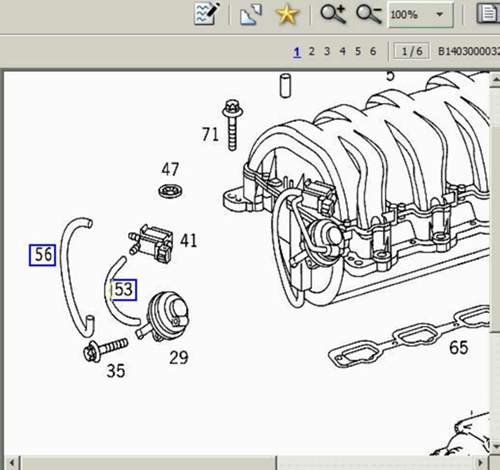Select part number 47 label
The width and height of the screenshot is (500, 470).
(x=170, y=169)
